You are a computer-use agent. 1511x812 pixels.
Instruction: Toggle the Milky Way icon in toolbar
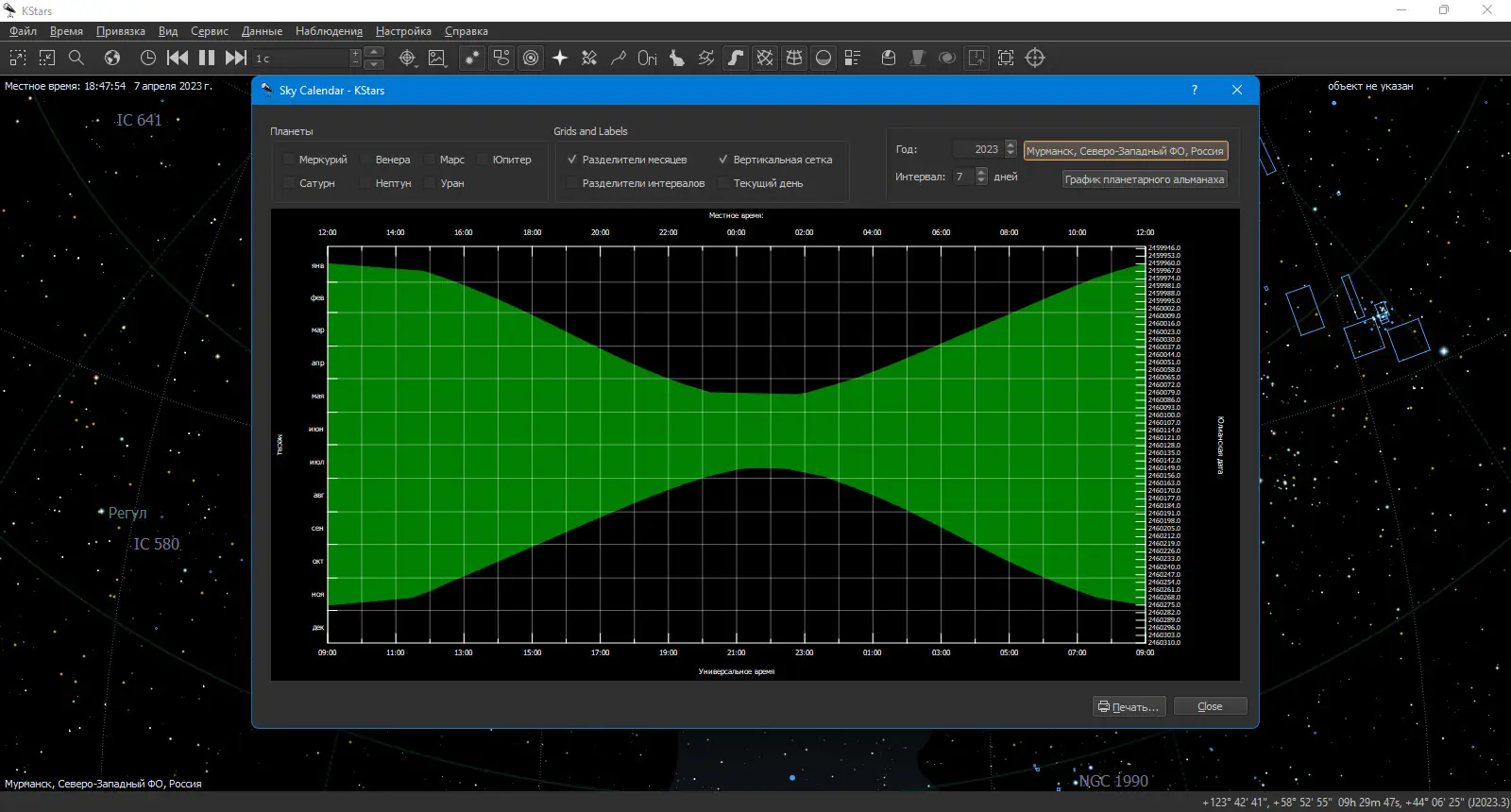coord(736,58)
